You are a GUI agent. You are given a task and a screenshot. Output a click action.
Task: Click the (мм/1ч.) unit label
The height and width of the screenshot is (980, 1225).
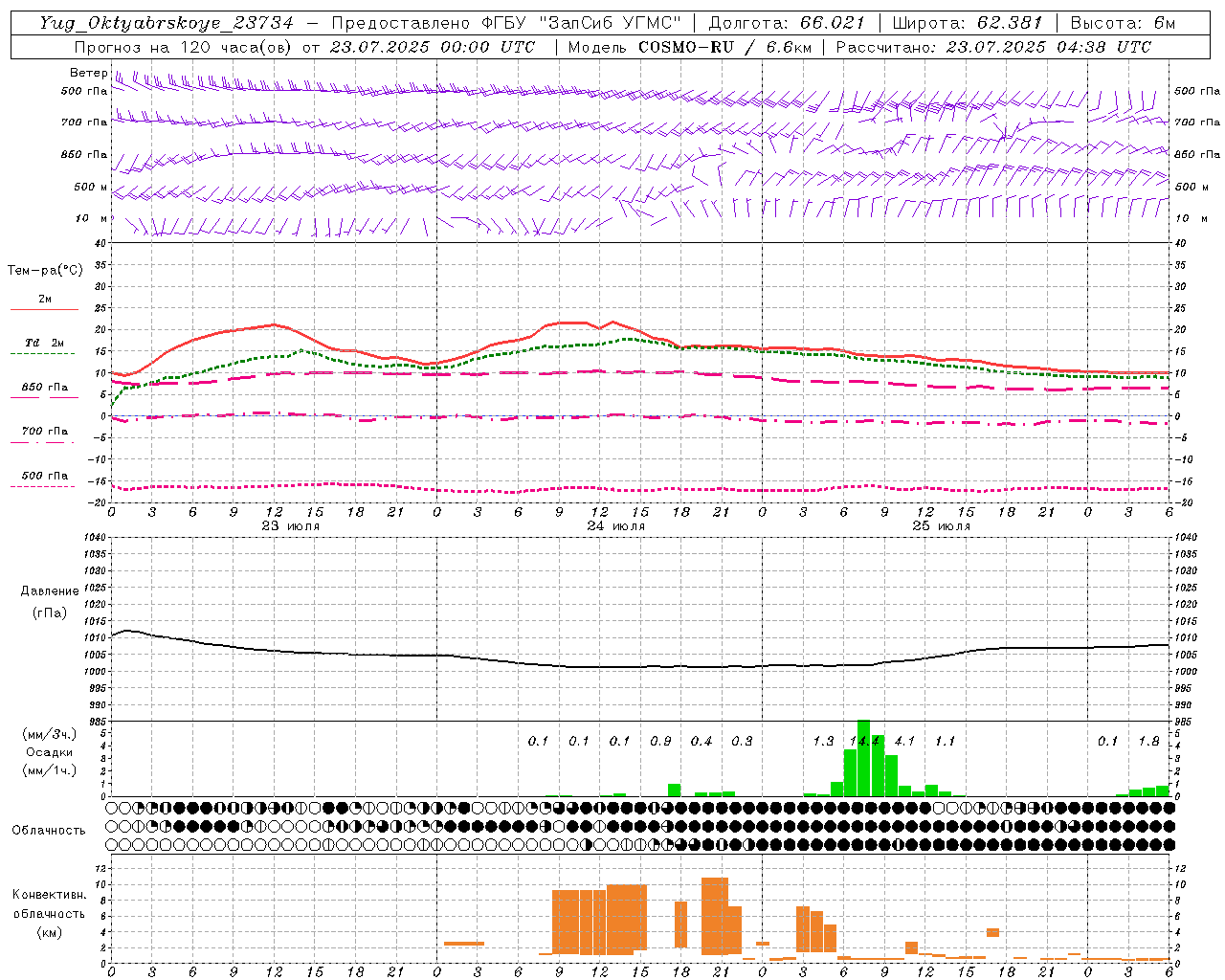pos(50,770)
